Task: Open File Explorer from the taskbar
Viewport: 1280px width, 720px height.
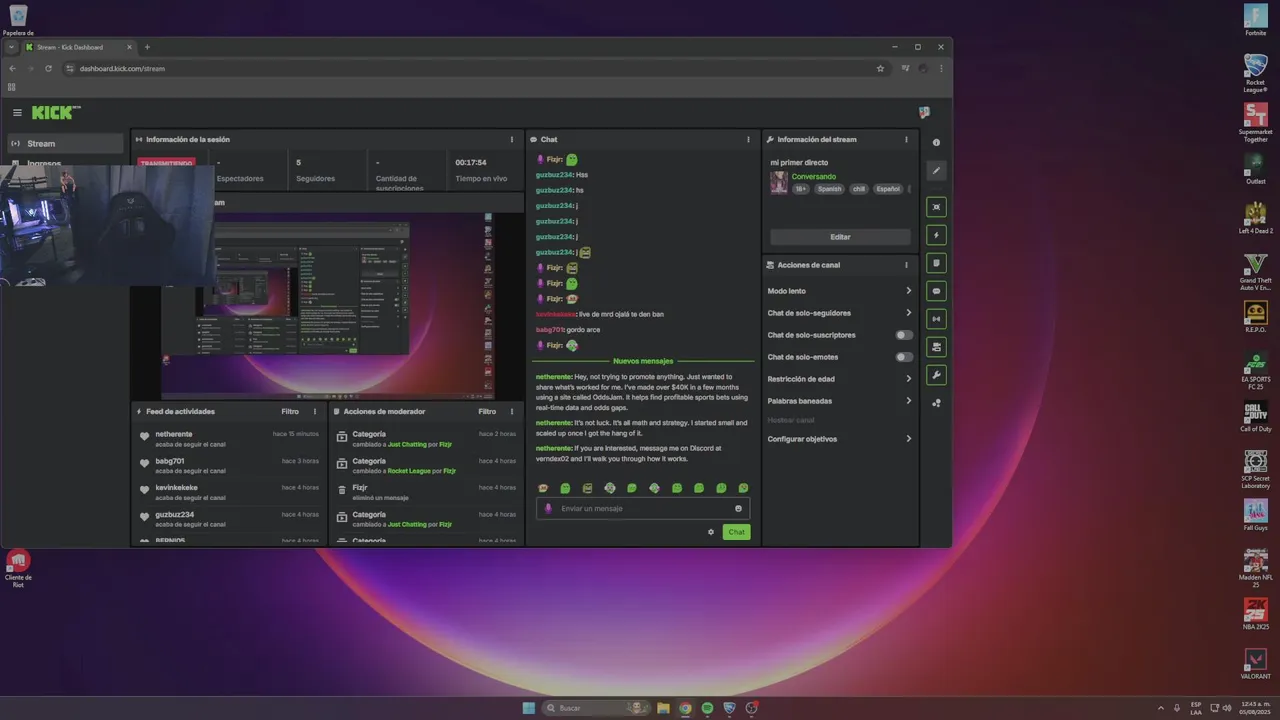Action: pos(663,708)
